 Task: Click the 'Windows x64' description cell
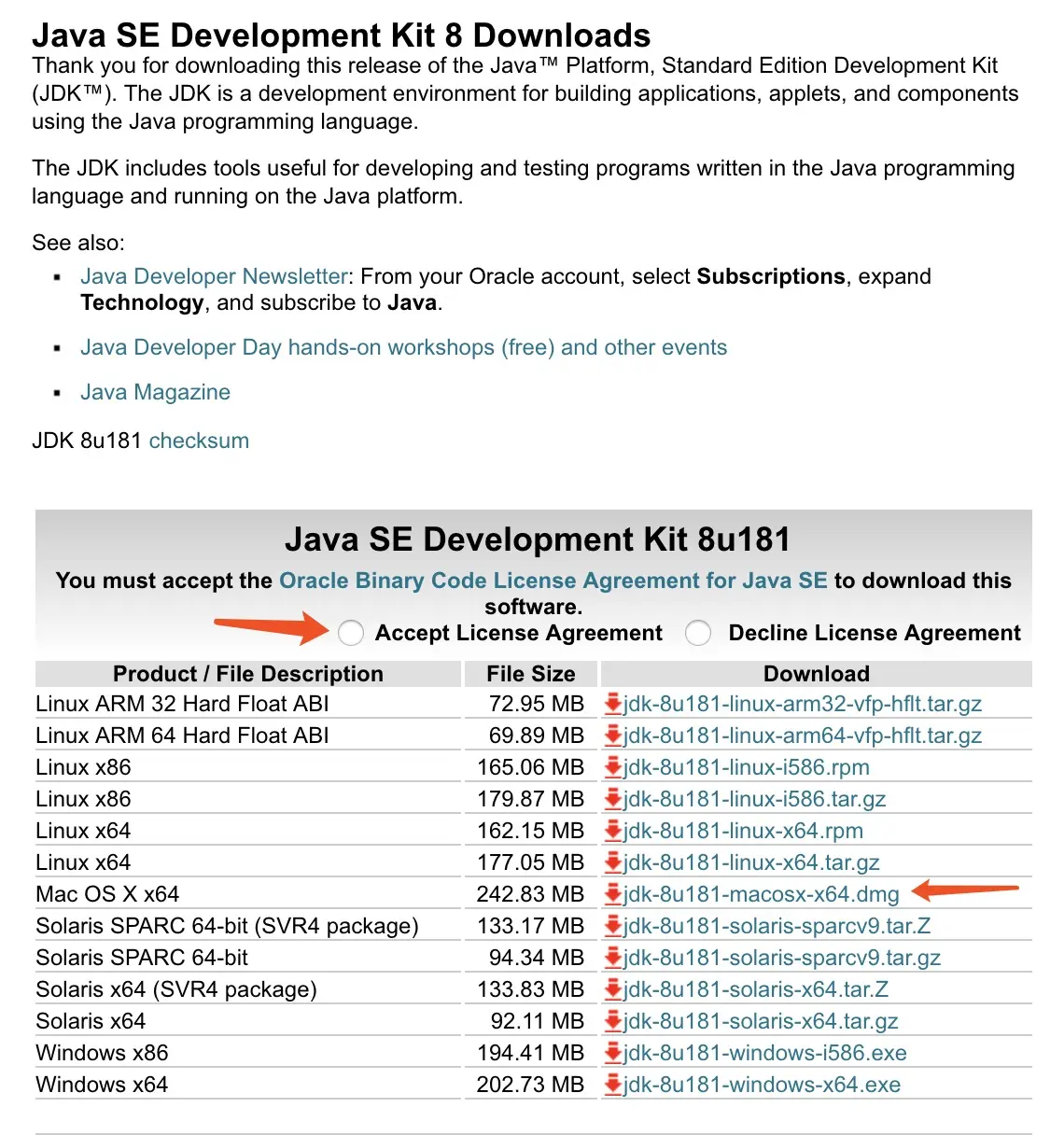tap(248, 1085)
